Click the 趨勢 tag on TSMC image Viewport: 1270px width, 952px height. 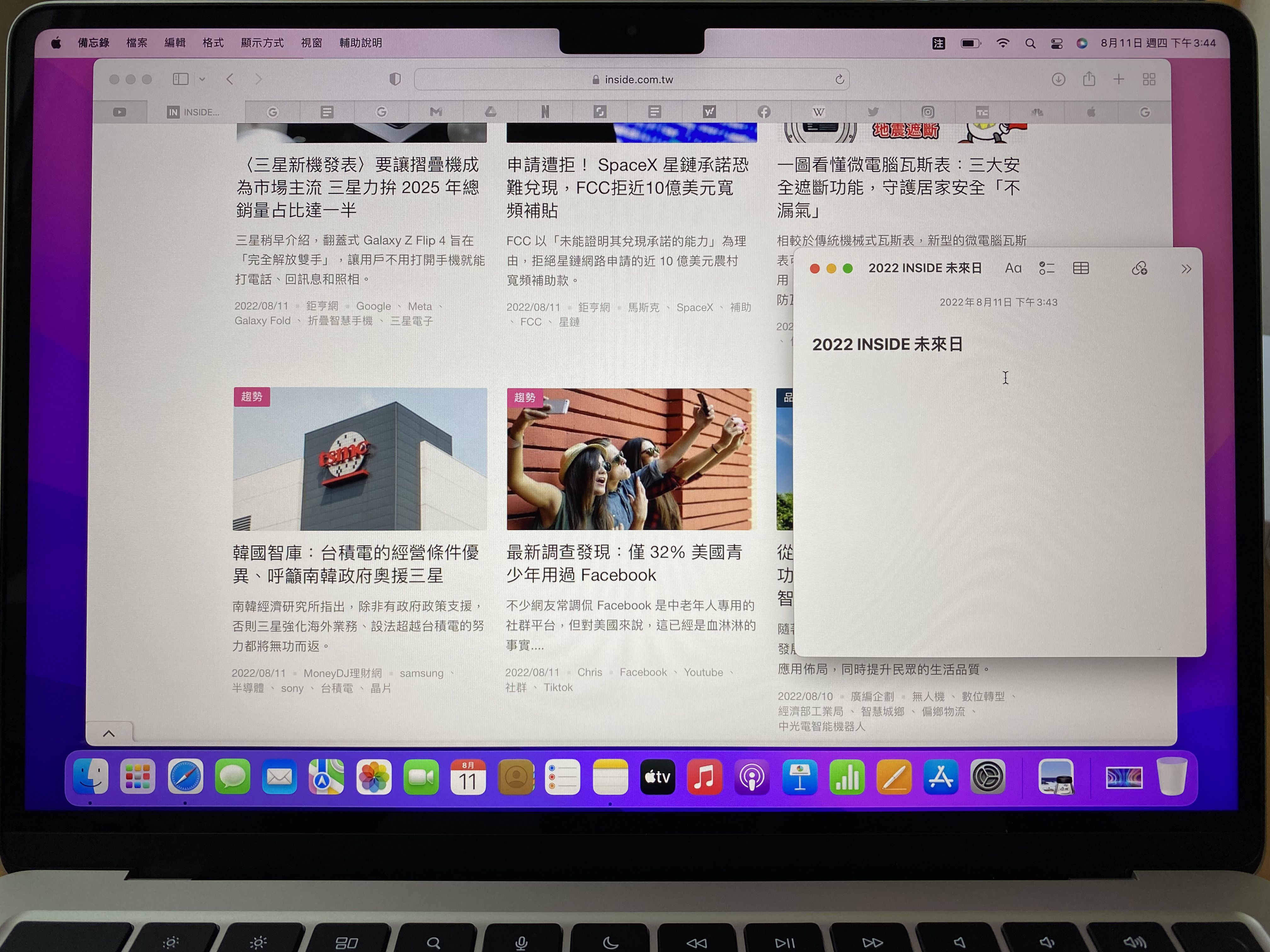[x=251, y=397]
